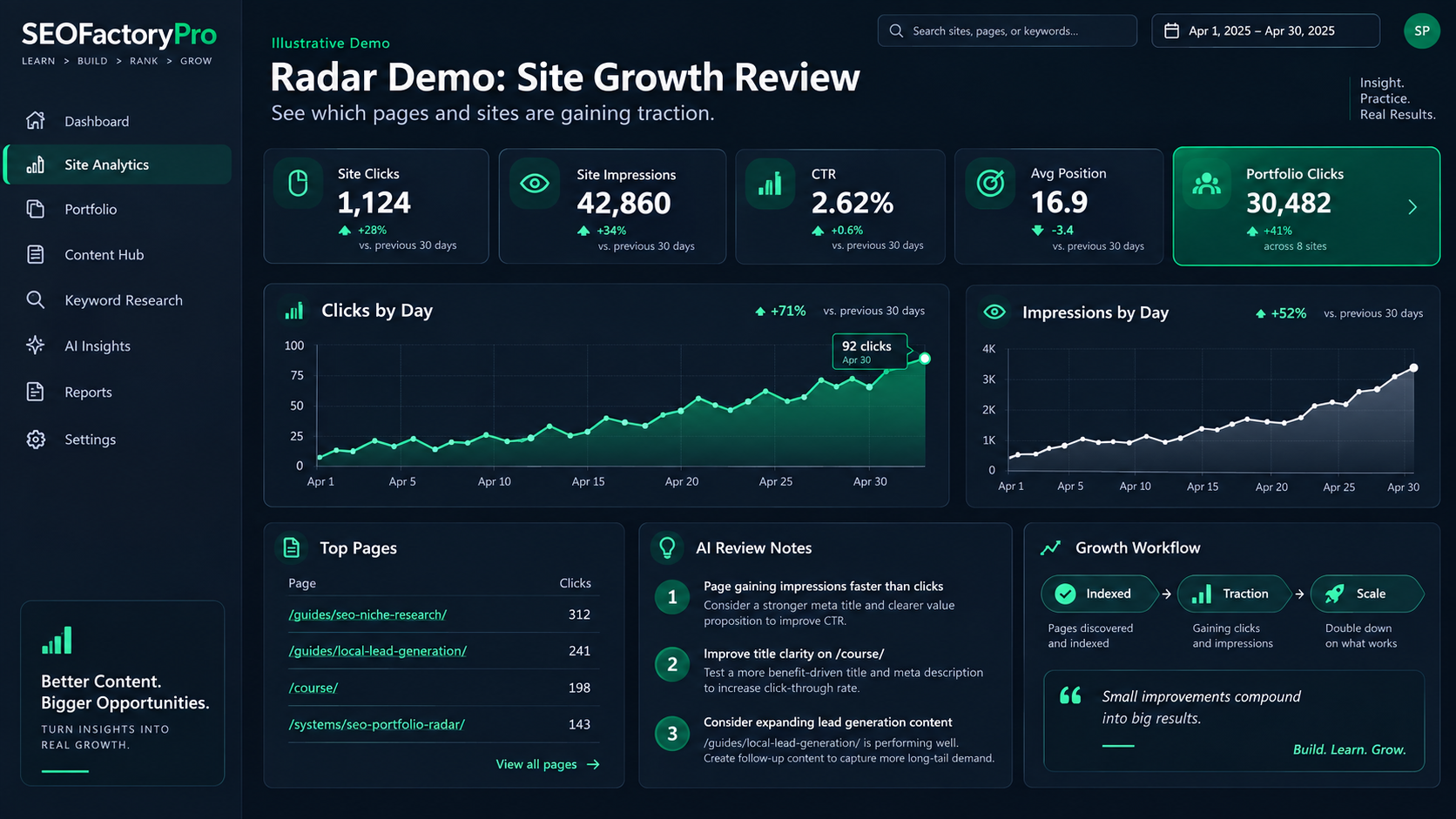The image size is (1456, 819).
Task: Click the trend line icon beside Growth Workflow
Action: [1050, 547]
